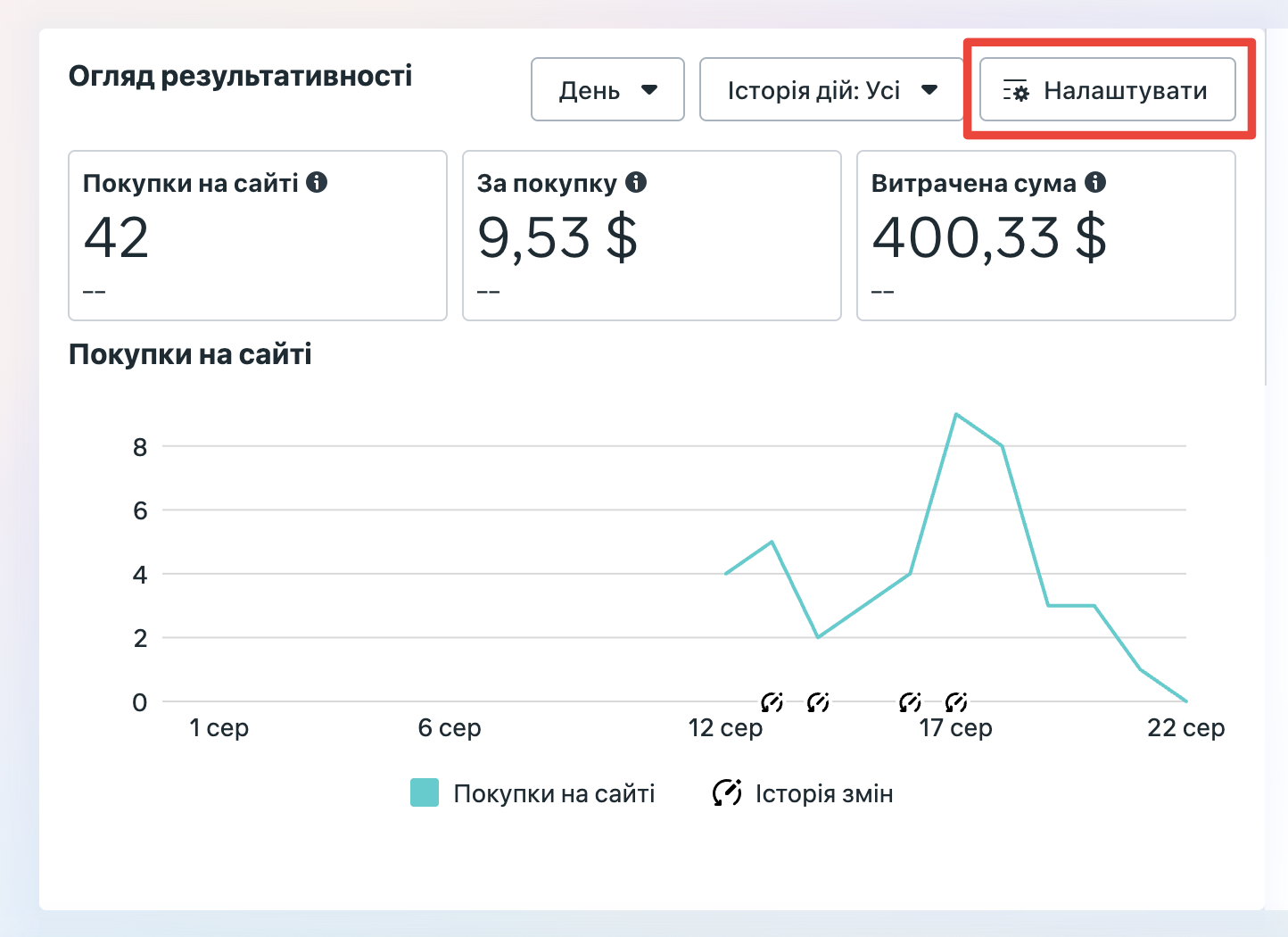The width and height of the screenshot is (1288, 937).
Task: Select the Витрачена сума metric card
Action: coord(1046,236)
